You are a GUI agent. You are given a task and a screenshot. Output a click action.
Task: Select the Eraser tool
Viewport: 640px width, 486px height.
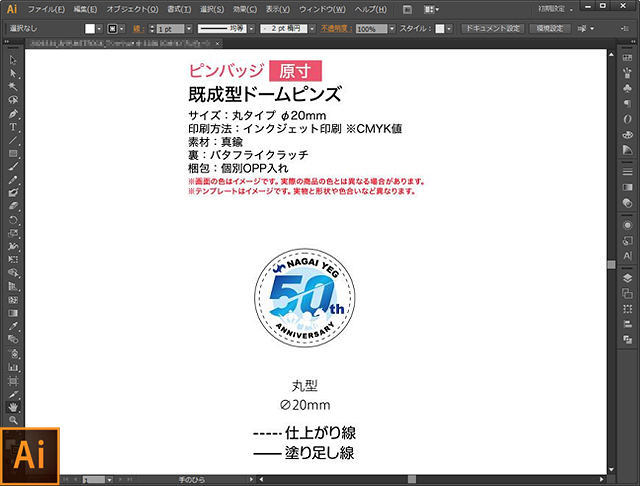[x=13, y=206]
